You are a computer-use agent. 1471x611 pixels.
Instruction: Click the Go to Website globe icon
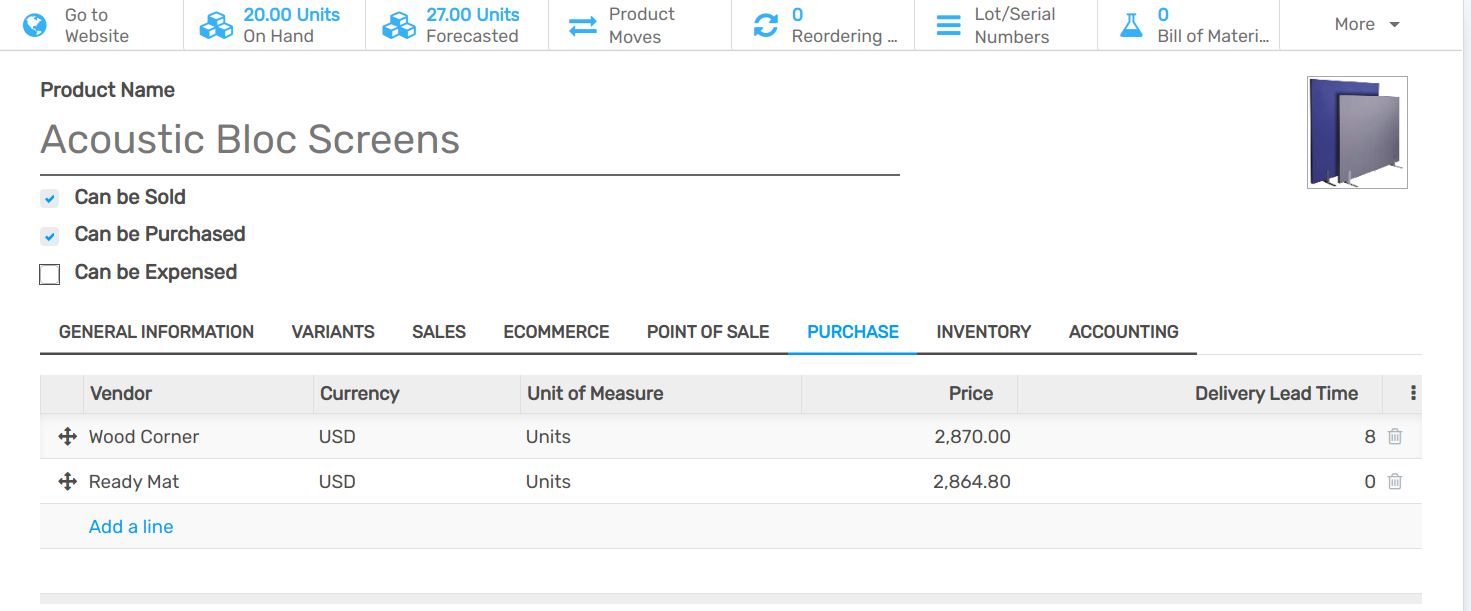35,25
